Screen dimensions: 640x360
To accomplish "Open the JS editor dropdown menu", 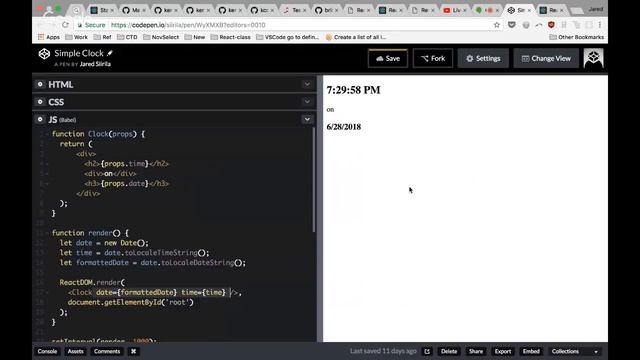I will click(x=307, y=119).
